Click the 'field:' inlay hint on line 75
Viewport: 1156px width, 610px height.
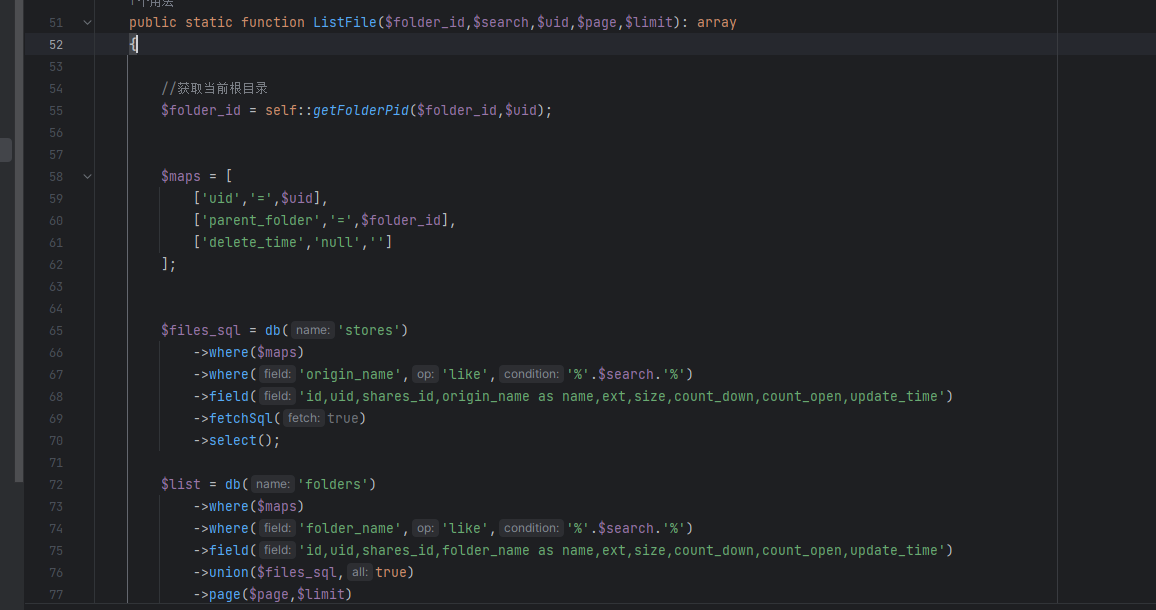pos(277,550)
